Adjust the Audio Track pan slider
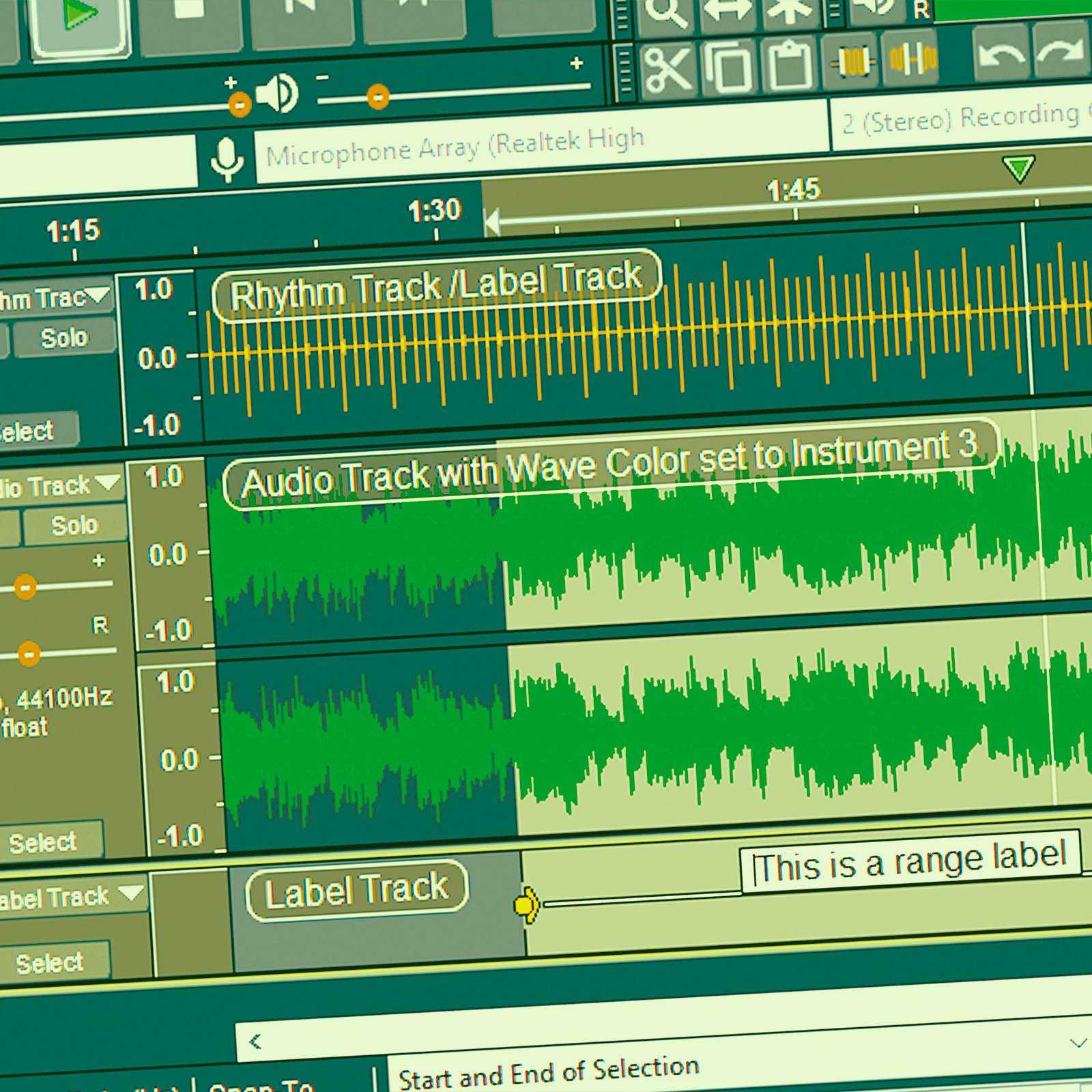Viewport: 1092px width, 1092px height. pyautogui.click(x=29, y=654)
